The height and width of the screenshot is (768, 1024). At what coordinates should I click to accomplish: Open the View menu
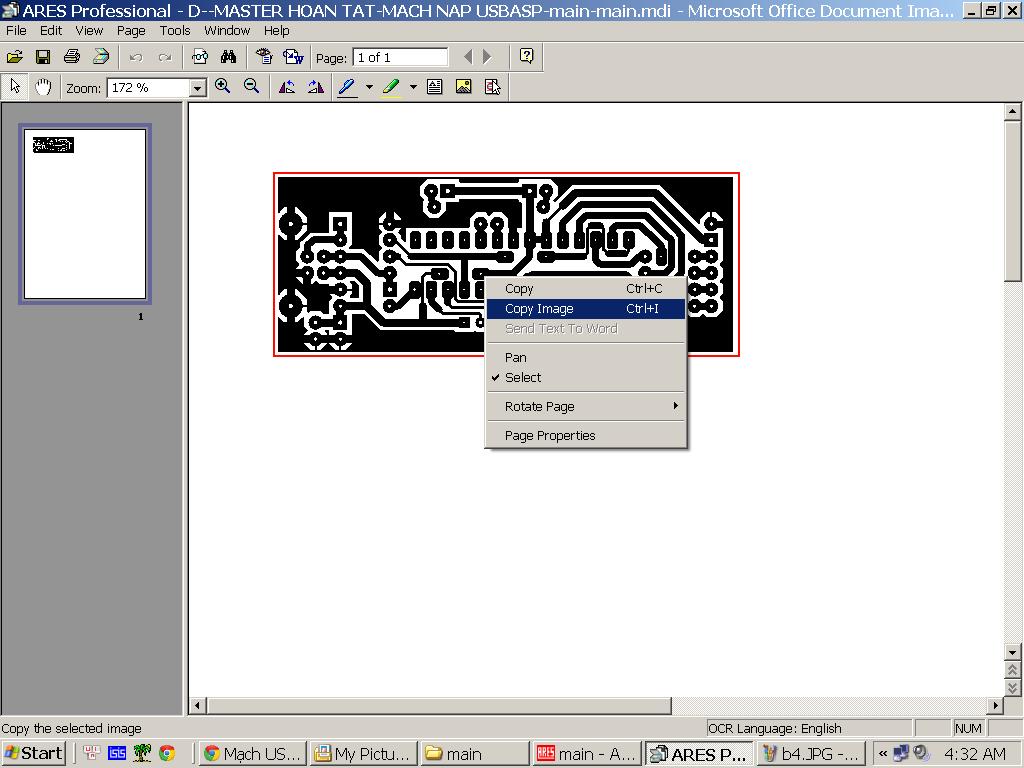click(89, 31)
